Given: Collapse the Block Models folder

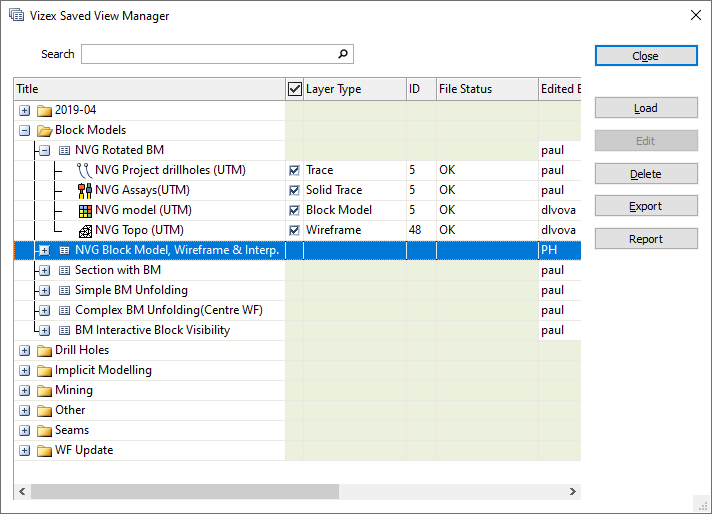Looking at the screenshot, I should pos(25,130).
